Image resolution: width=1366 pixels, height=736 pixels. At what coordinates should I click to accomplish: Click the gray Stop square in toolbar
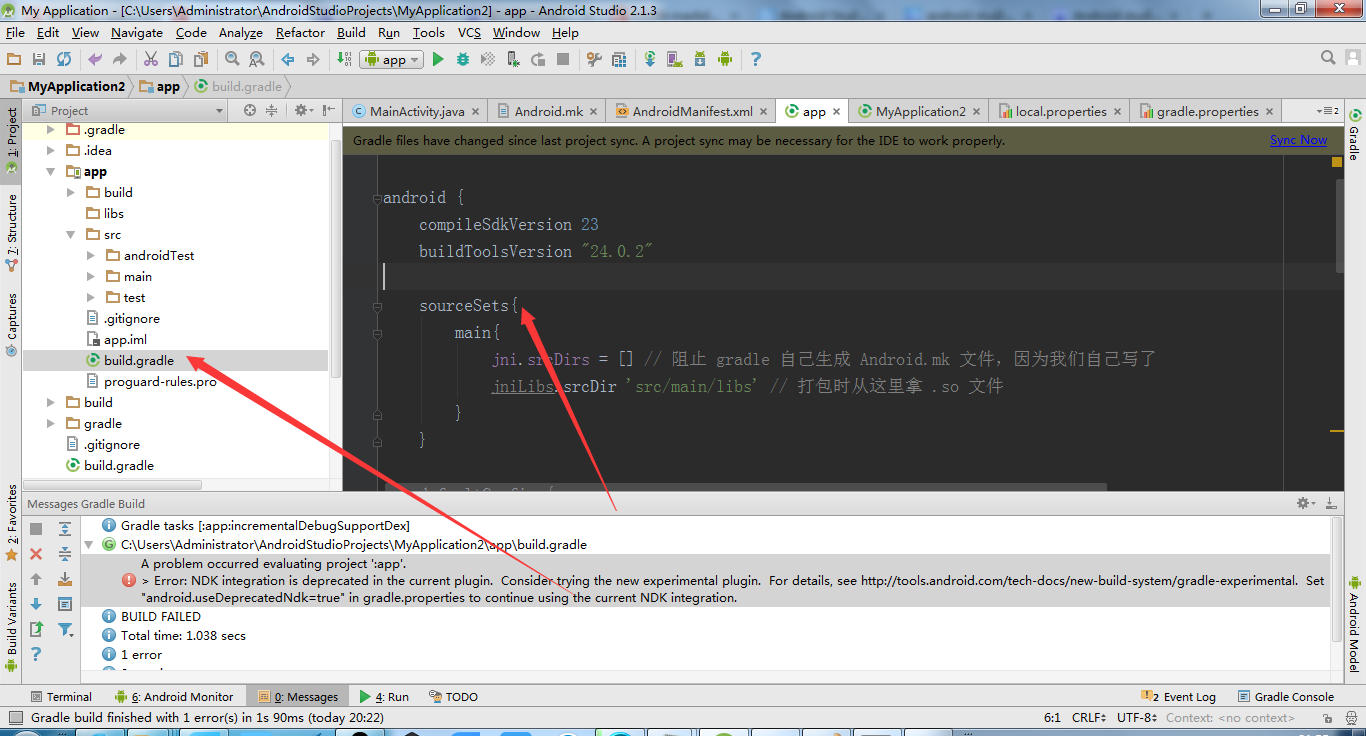pos(563,60)
